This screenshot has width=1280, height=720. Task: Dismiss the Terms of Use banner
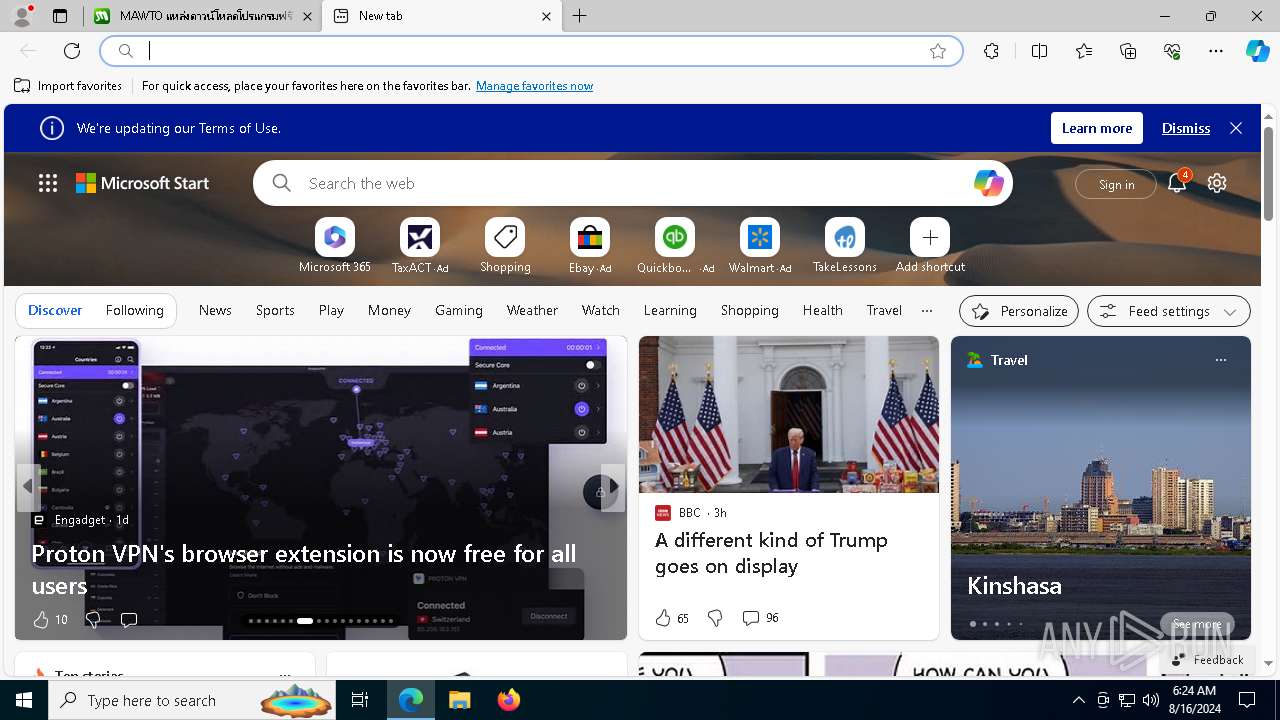pyautogui.click(x=1186, y=128)
